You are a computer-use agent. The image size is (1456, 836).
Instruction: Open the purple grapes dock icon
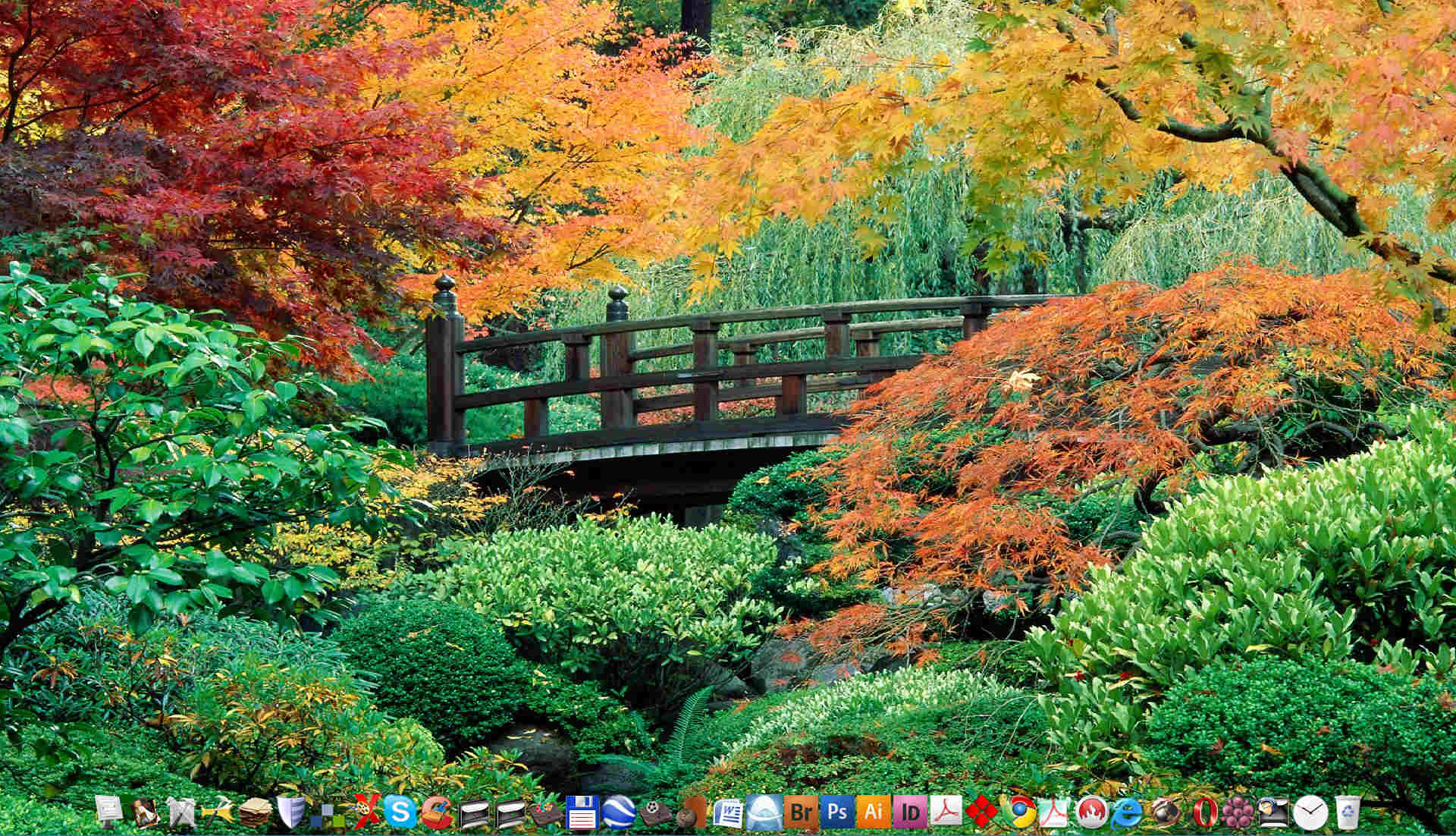[1238, 812]
